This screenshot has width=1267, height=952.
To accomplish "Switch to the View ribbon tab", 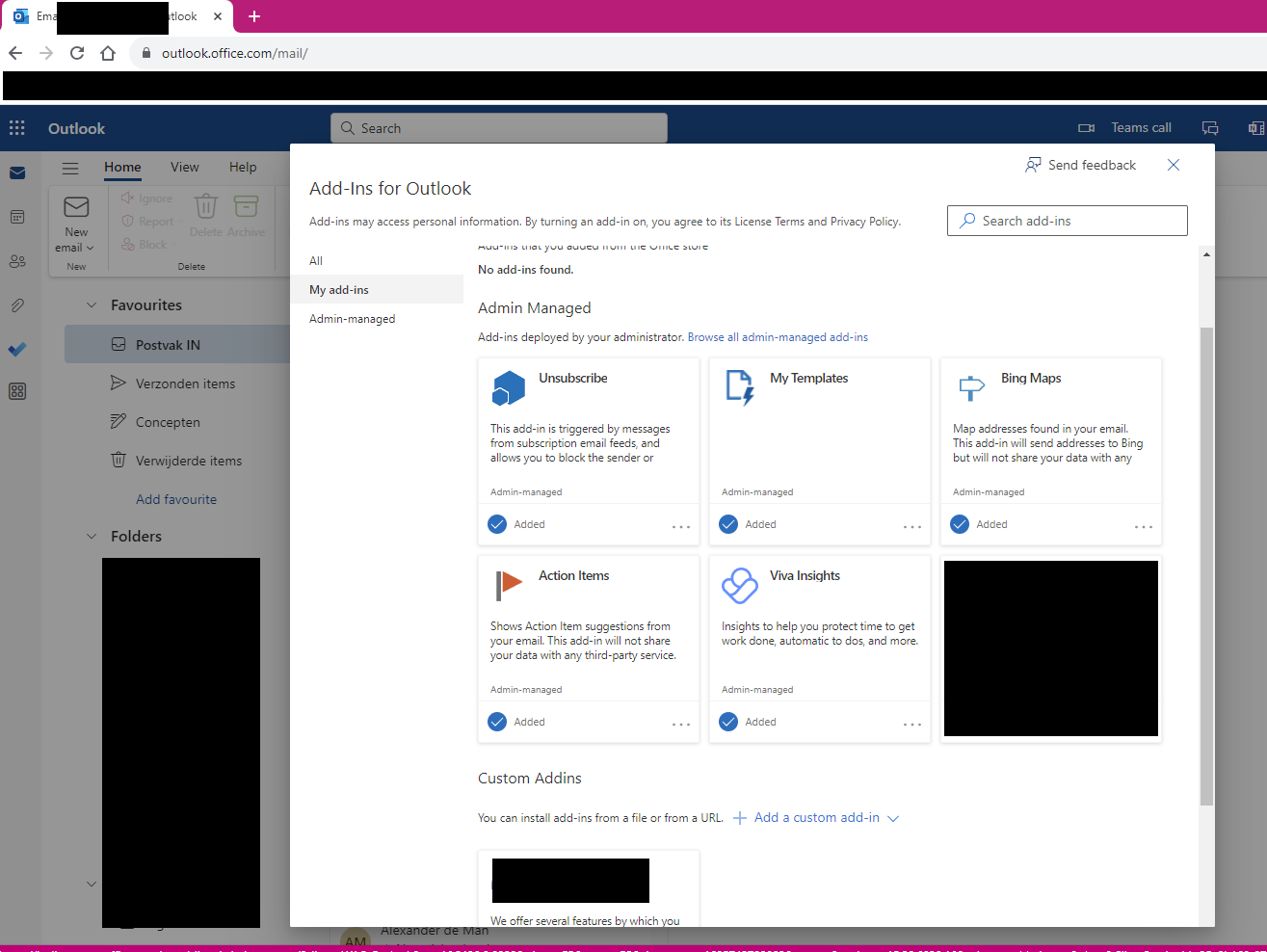I will 184,167.
